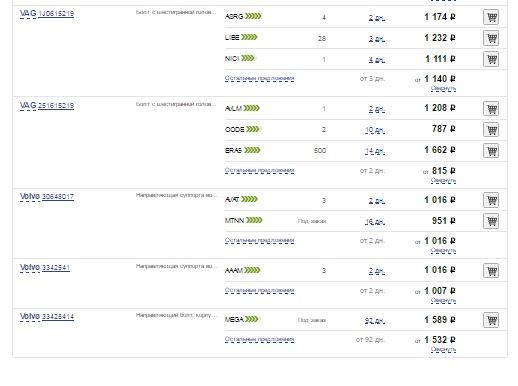Screen dimensions: 518x386
Task: Collapse the Volvo 33425414 offers section
Action: [443, 349]
